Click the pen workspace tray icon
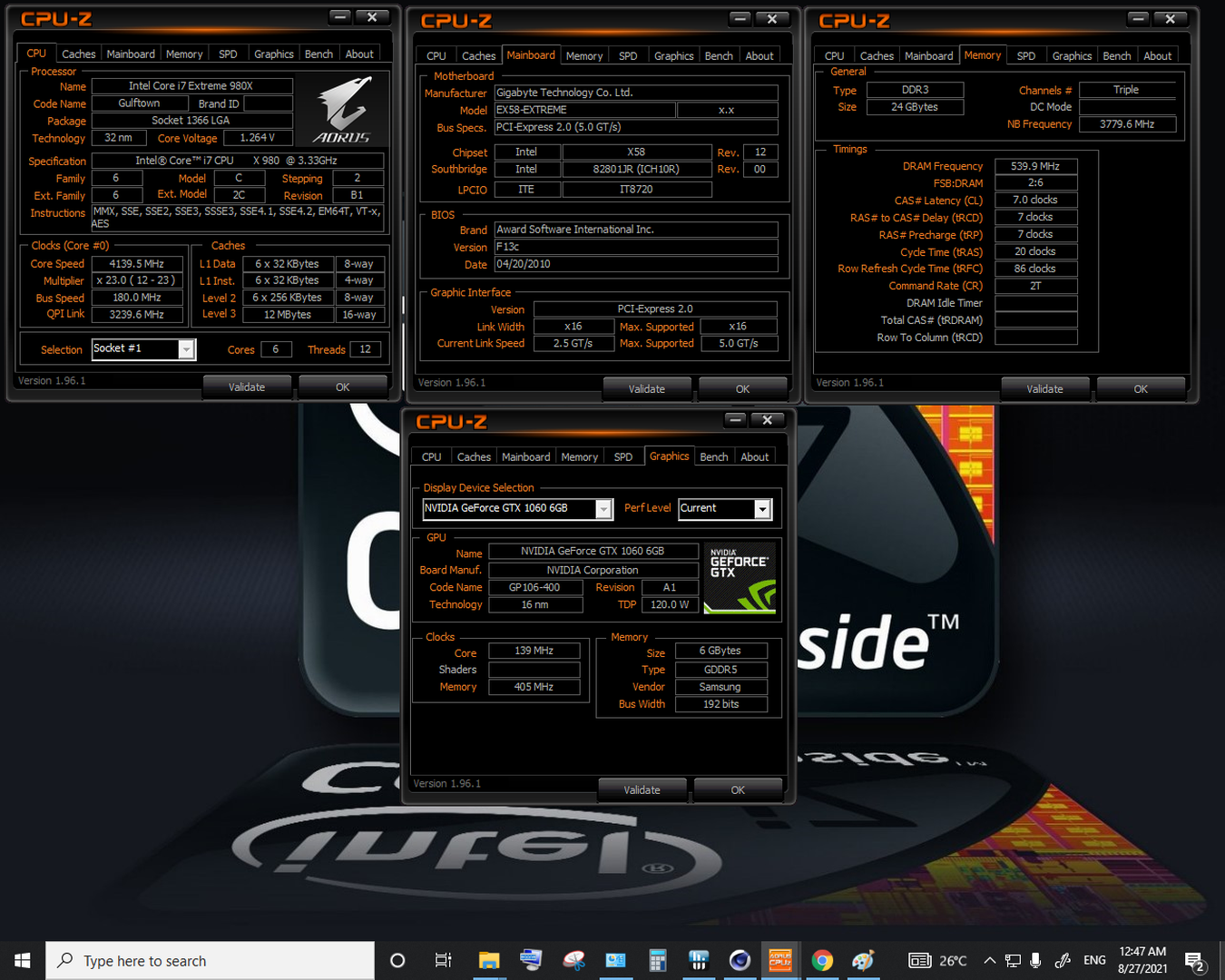This screenshot has height=980, width=1225. (x=1063, y=960)
